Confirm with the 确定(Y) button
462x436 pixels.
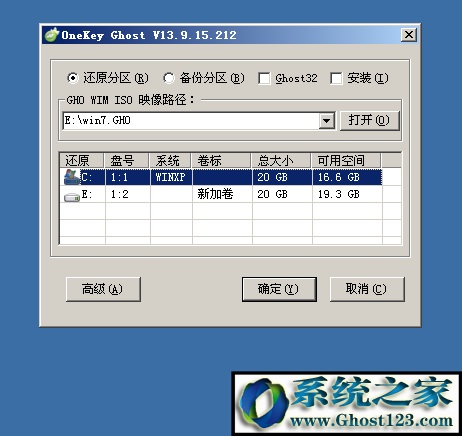(x=279, y=289)
